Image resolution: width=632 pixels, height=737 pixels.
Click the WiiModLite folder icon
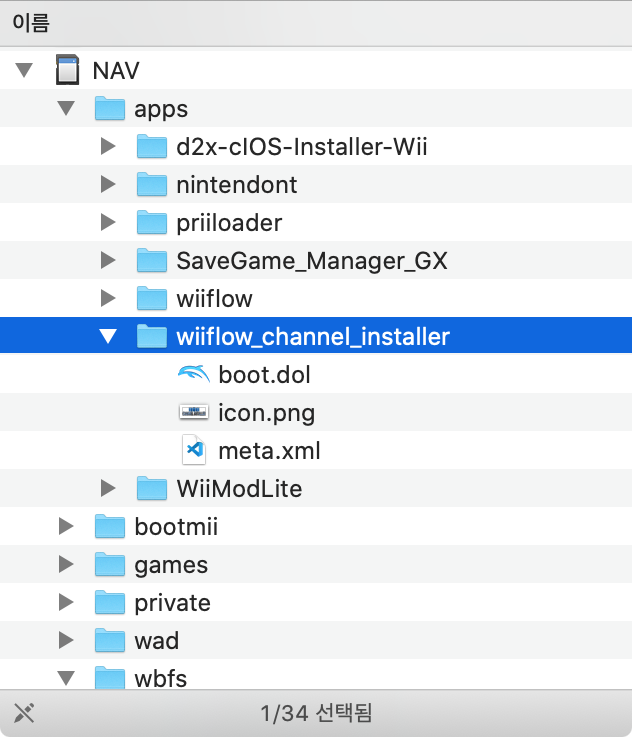coord(152,488)
